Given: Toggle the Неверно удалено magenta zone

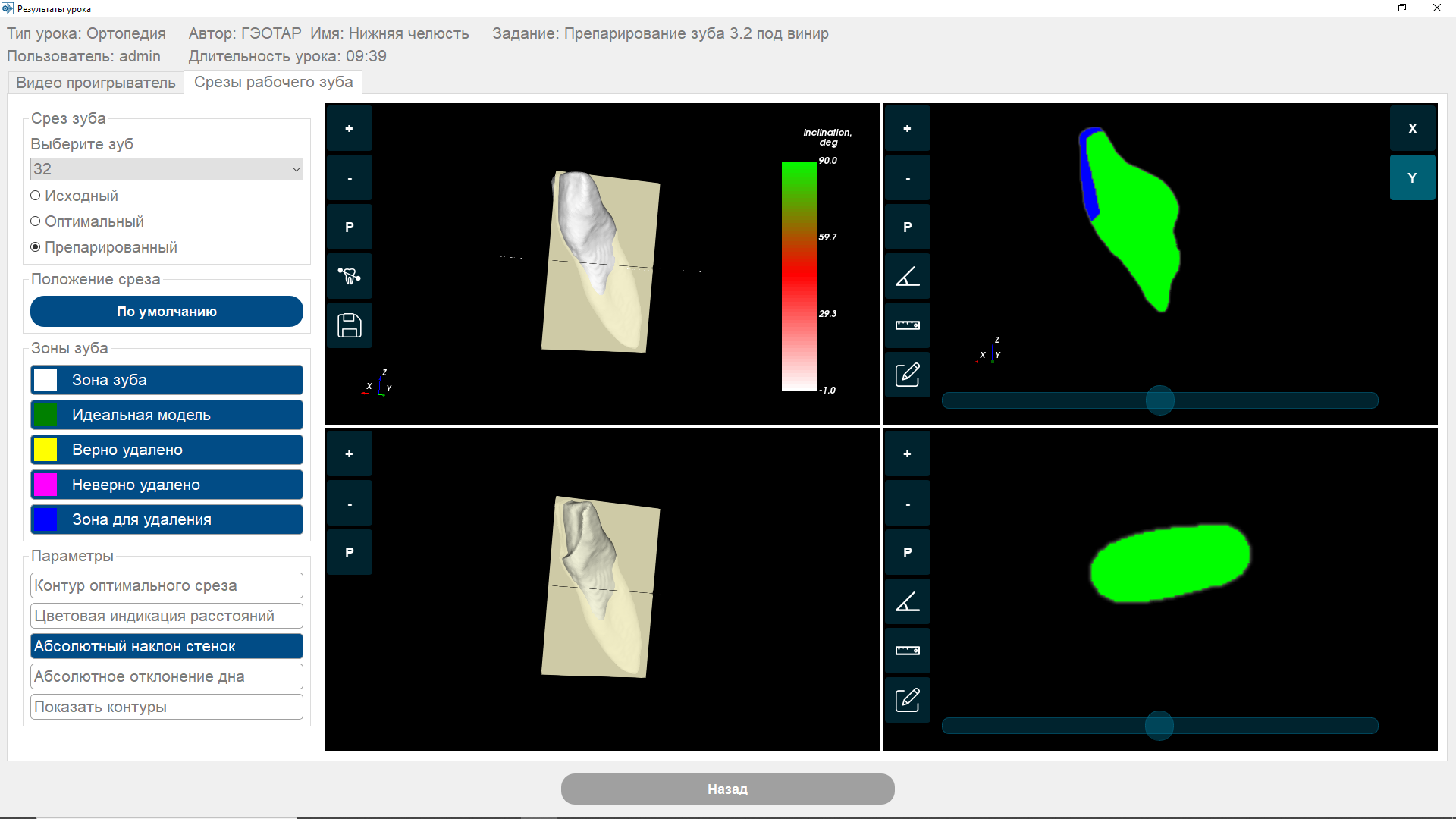Looking at the screenshot, I should coord(167,485).
